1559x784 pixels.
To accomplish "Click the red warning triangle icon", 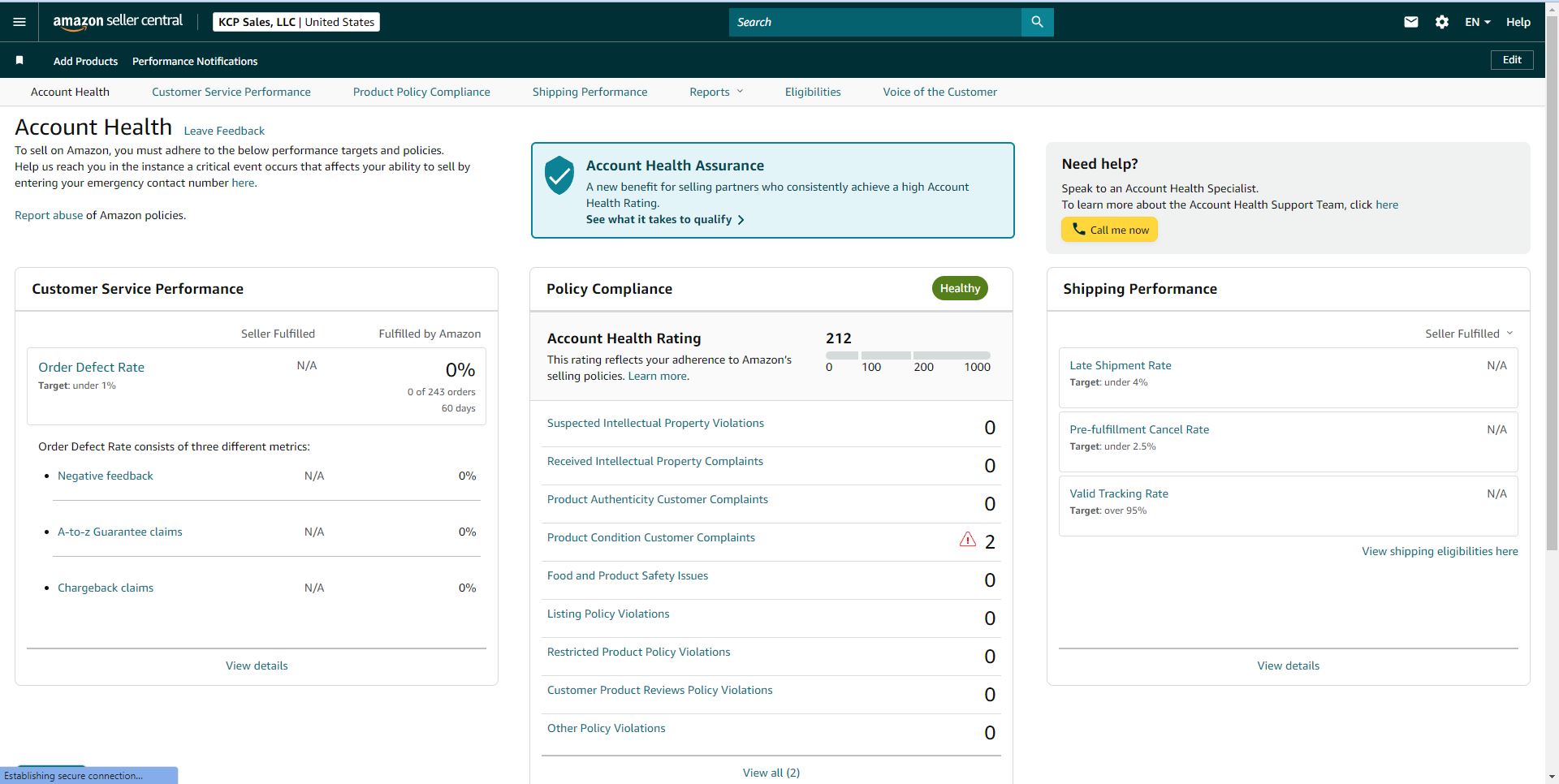I will point(968,539).
